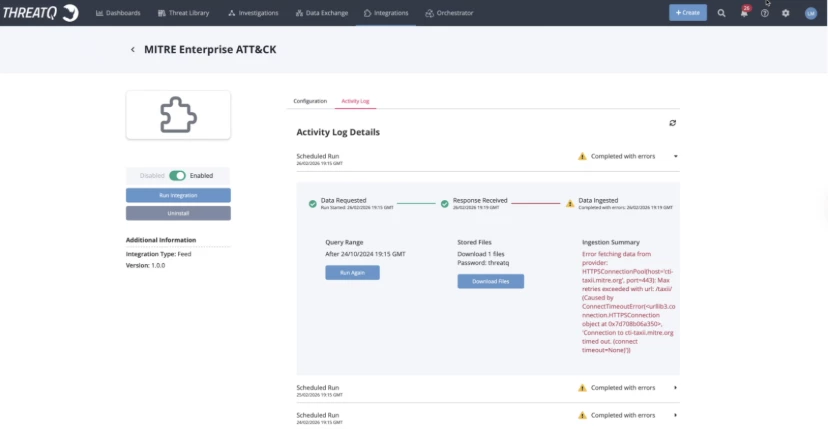Click the 'Version: 1.0.0' text

click(x=145, y=265)
